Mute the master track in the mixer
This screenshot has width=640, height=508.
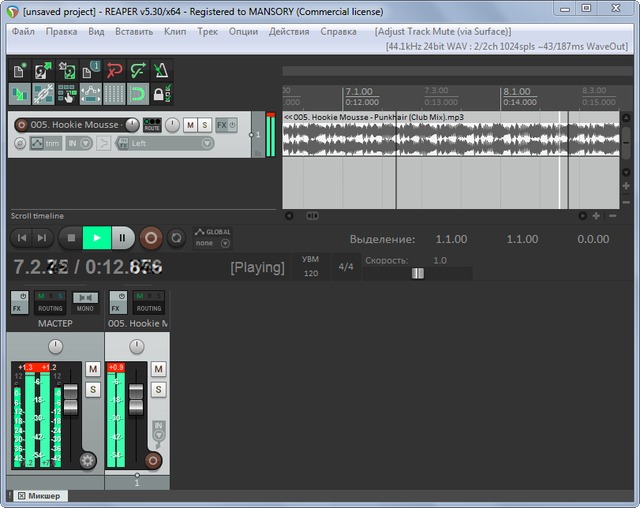(93, 369)
